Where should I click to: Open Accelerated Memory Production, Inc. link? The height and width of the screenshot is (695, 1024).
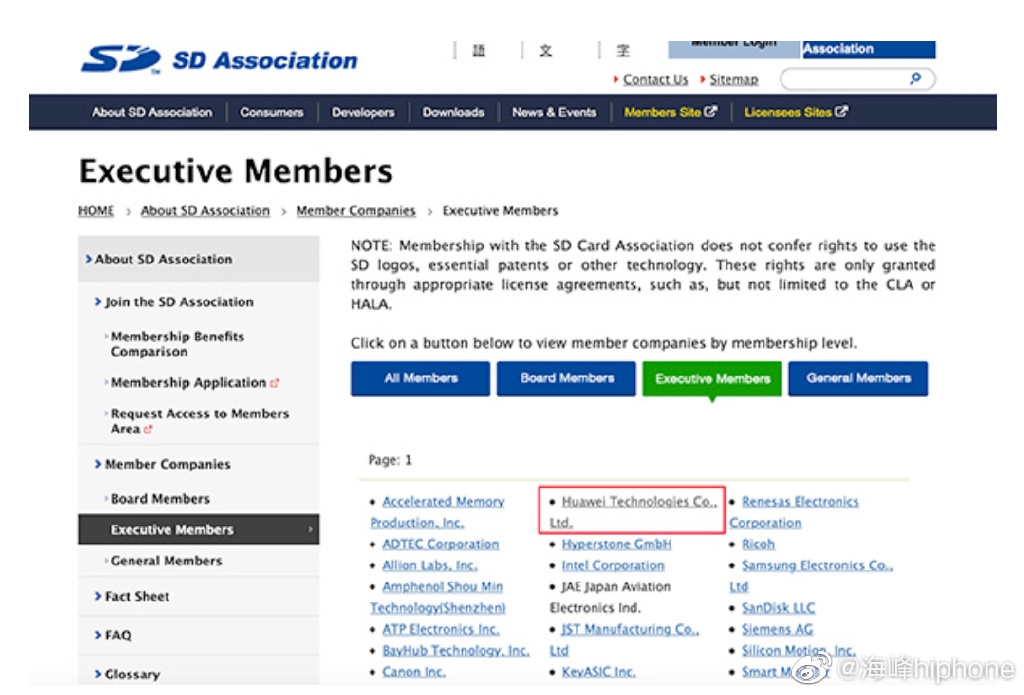tap(437, 512)
